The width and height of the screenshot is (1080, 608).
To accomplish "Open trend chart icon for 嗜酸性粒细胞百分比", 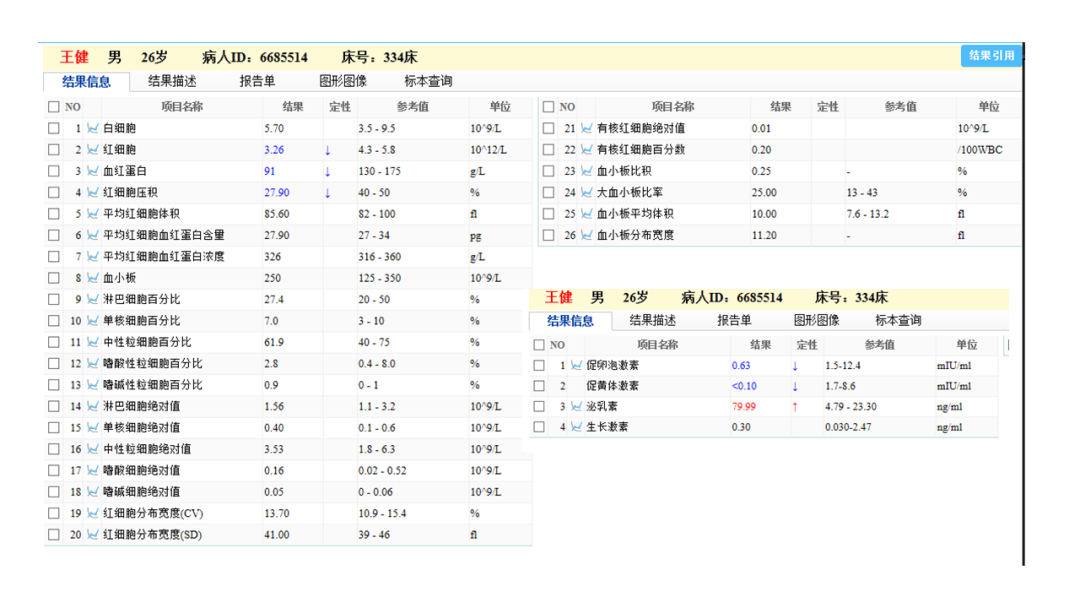I will 92,363.
